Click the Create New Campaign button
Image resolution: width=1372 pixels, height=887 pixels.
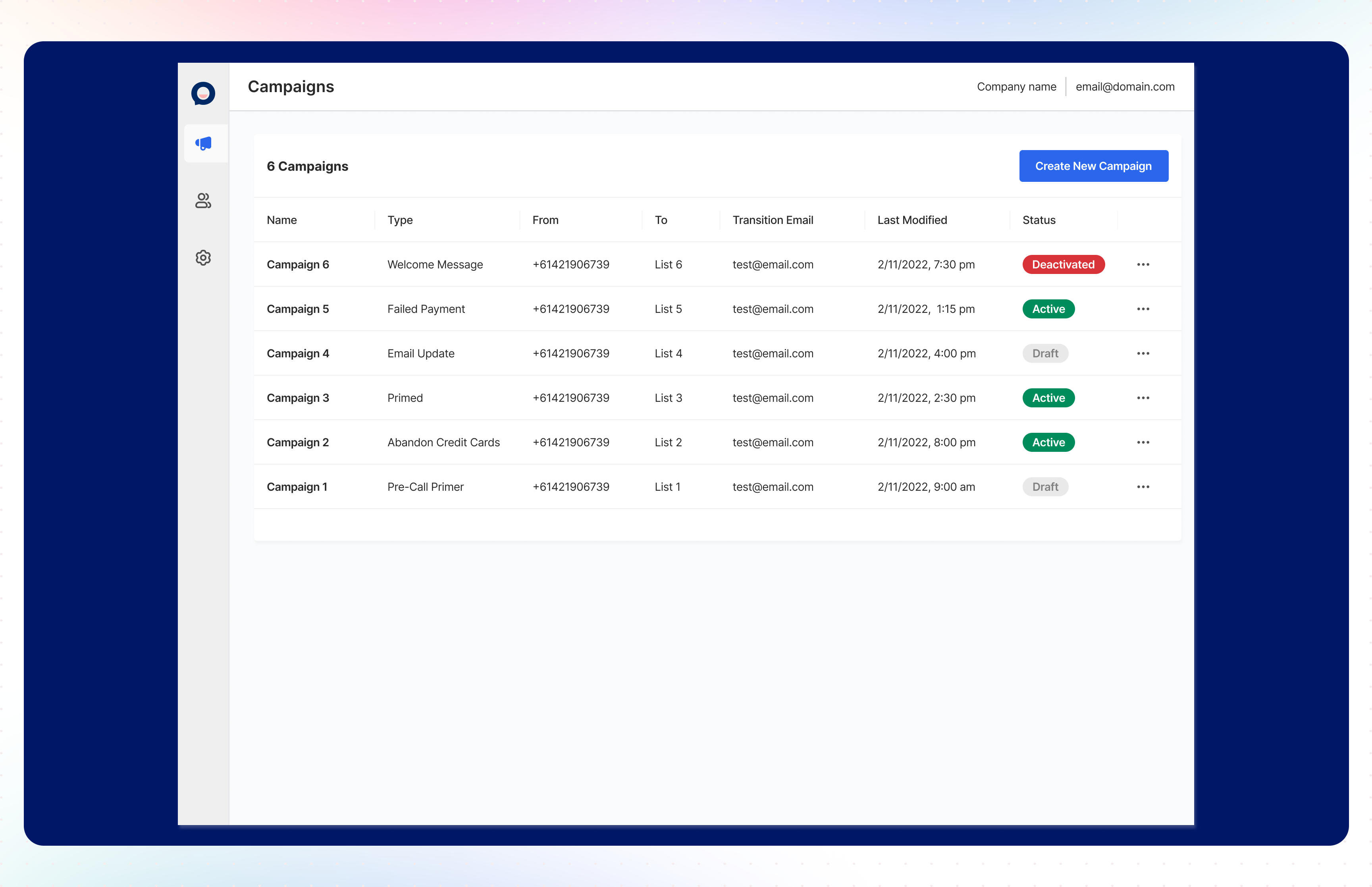(1093, 166)
